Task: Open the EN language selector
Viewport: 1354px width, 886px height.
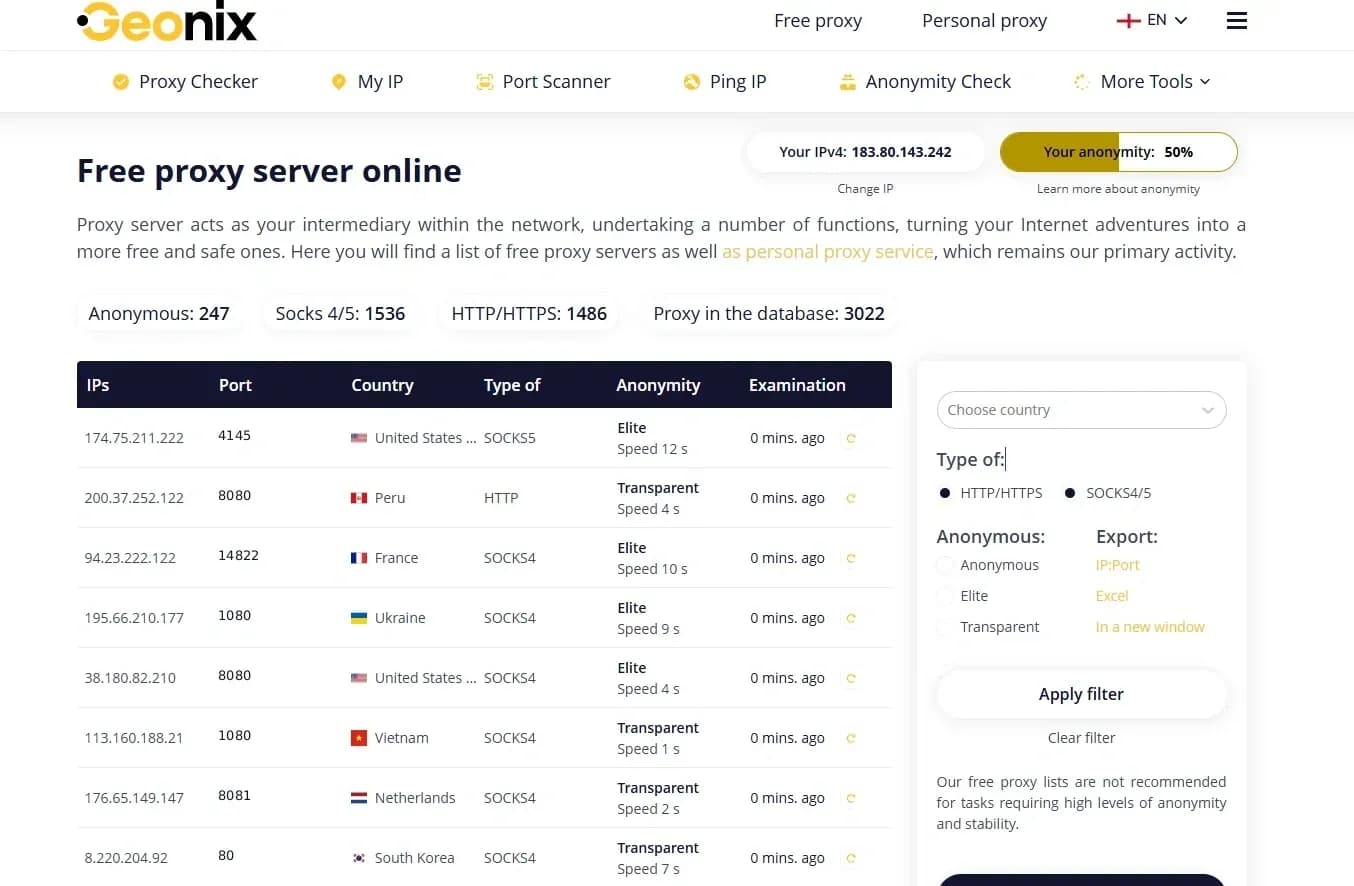Action: [1151, 19]
